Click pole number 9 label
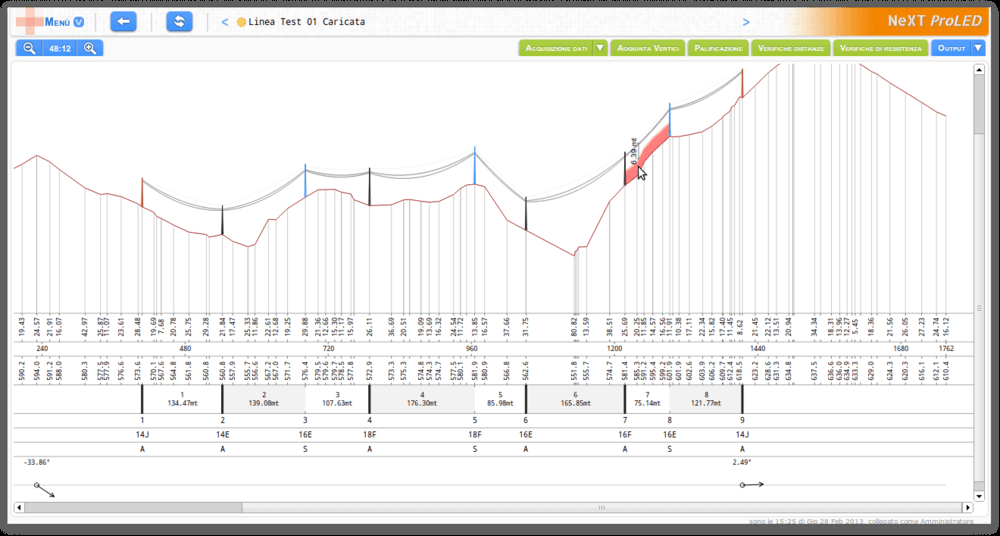This screenshot has height=536, width=1000. 742,420
